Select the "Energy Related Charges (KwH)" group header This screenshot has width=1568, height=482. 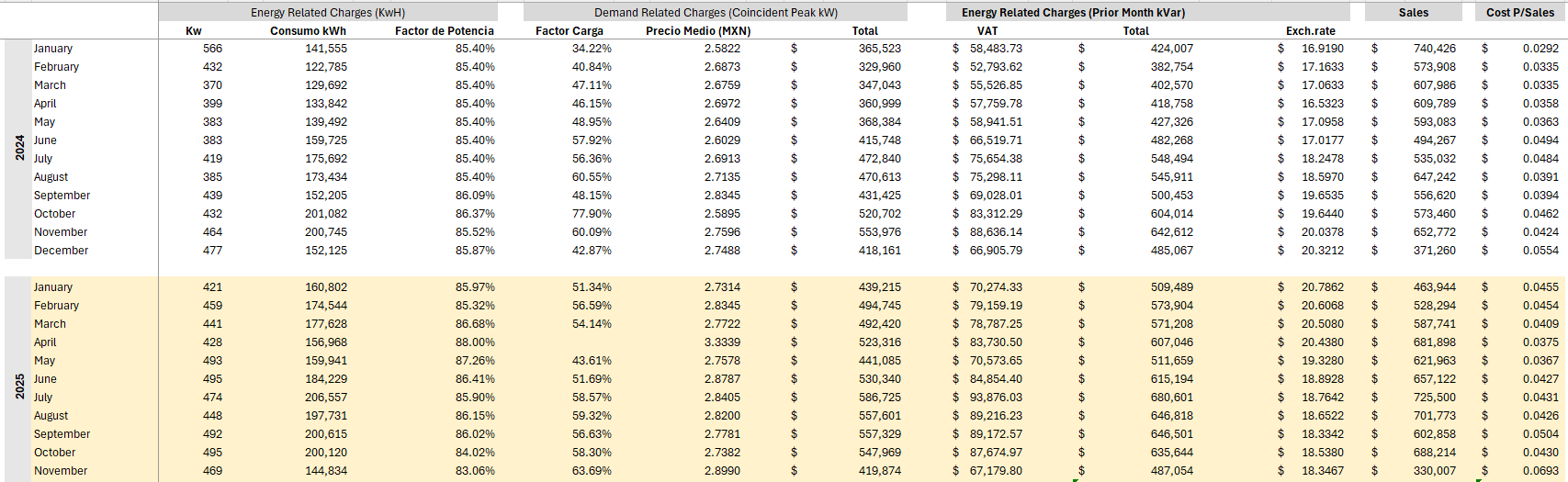(328, 13)
